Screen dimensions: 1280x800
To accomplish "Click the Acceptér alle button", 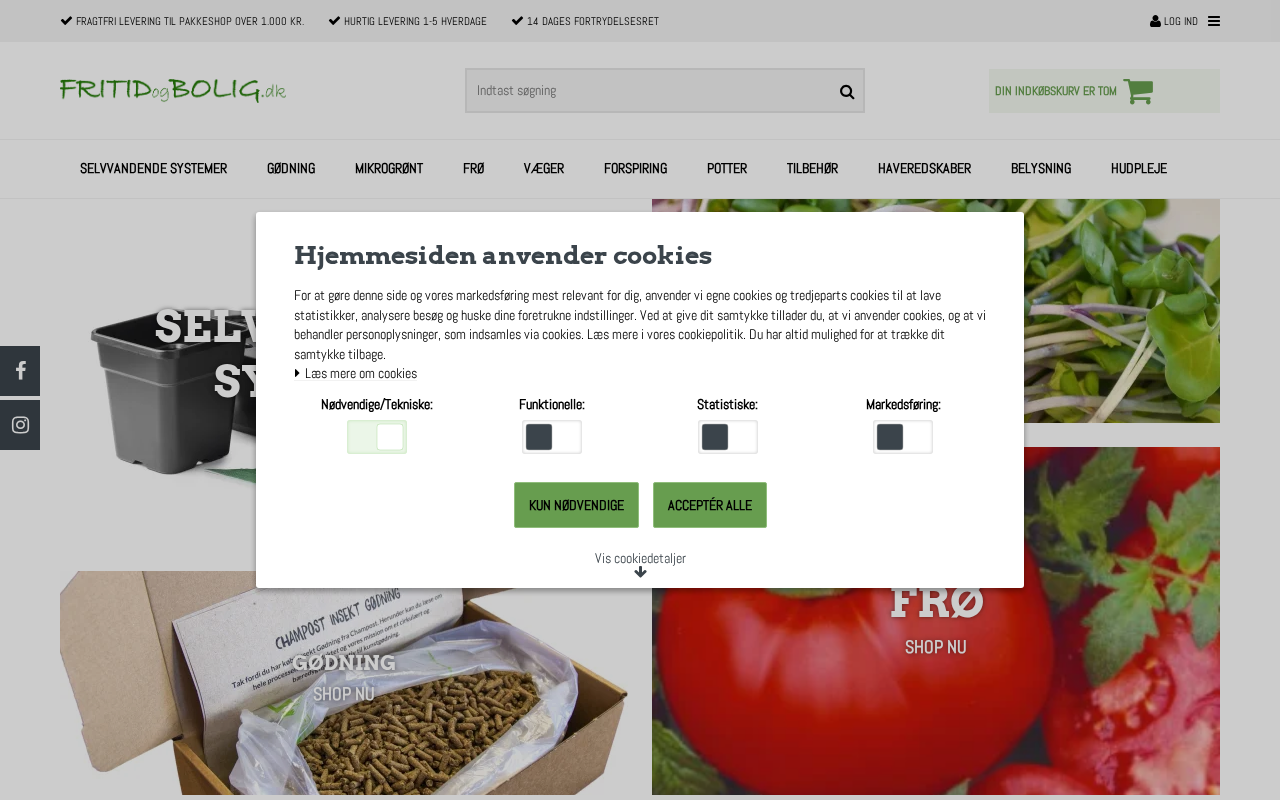I will [710, 505].
